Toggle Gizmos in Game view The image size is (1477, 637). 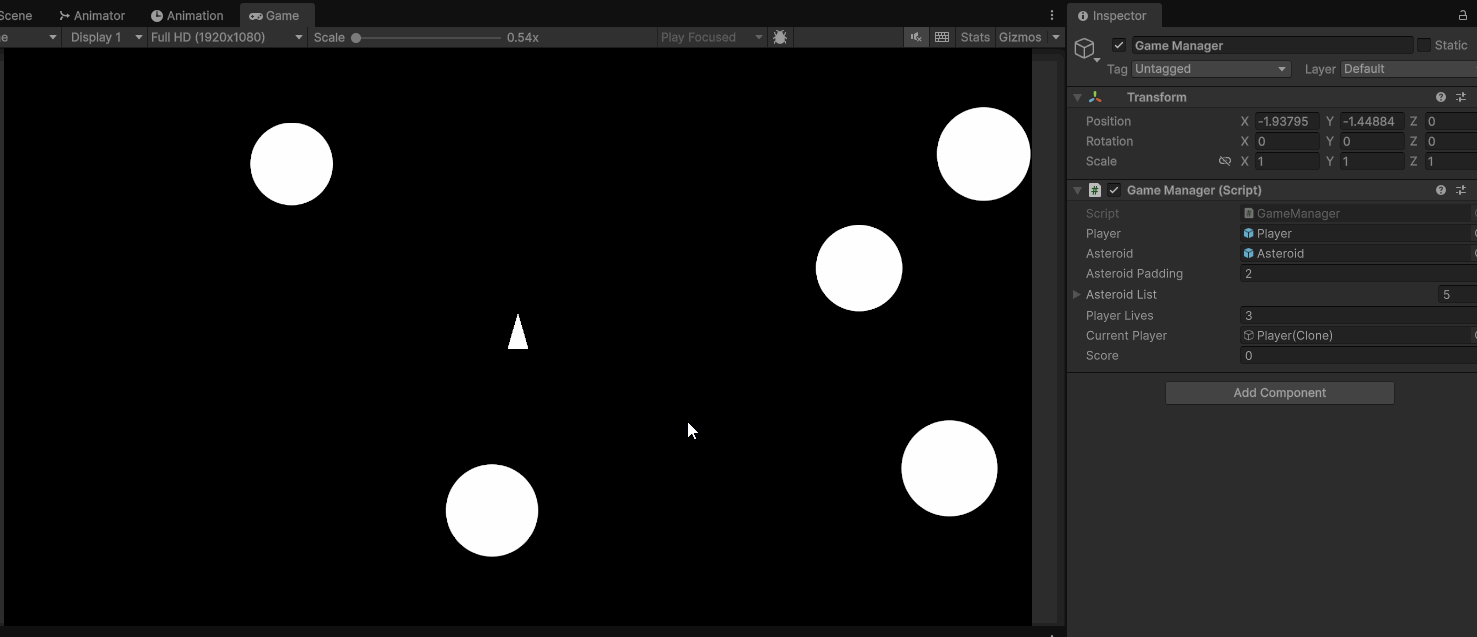(x=1020, y=37)
